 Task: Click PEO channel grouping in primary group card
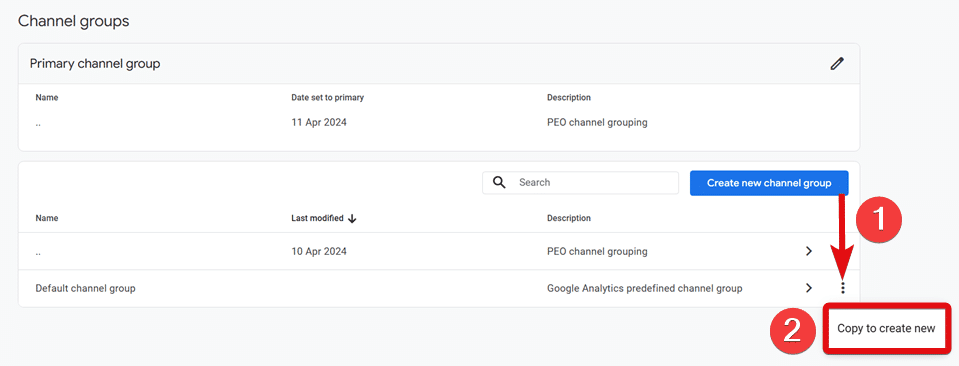[x=597, y=122]
